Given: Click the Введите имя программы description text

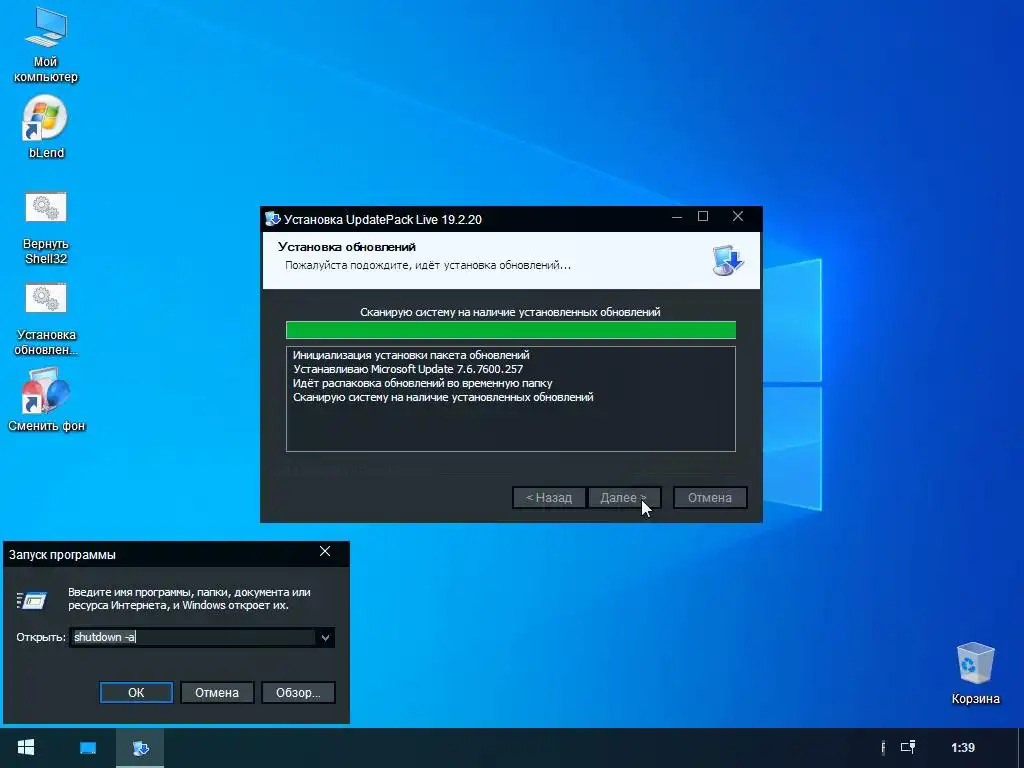Looking at the screenshot, I should 189,599.
